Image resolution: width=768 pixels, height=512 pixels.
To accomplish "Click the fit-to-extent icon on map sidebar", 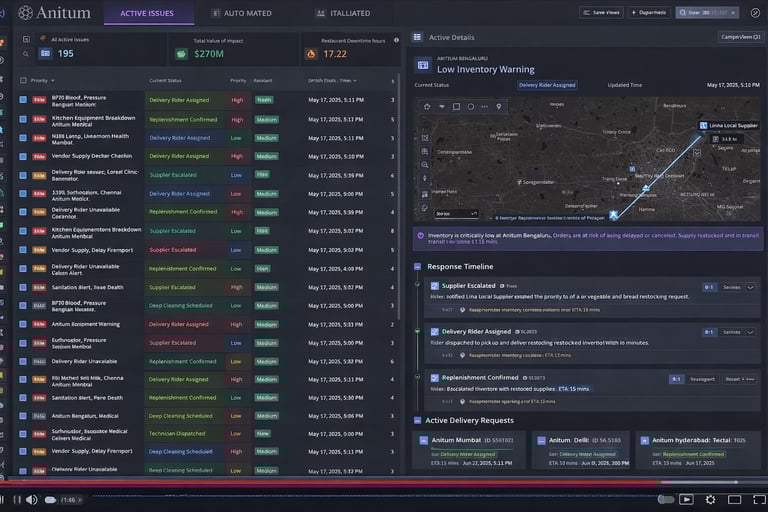I will click(425, 138).
